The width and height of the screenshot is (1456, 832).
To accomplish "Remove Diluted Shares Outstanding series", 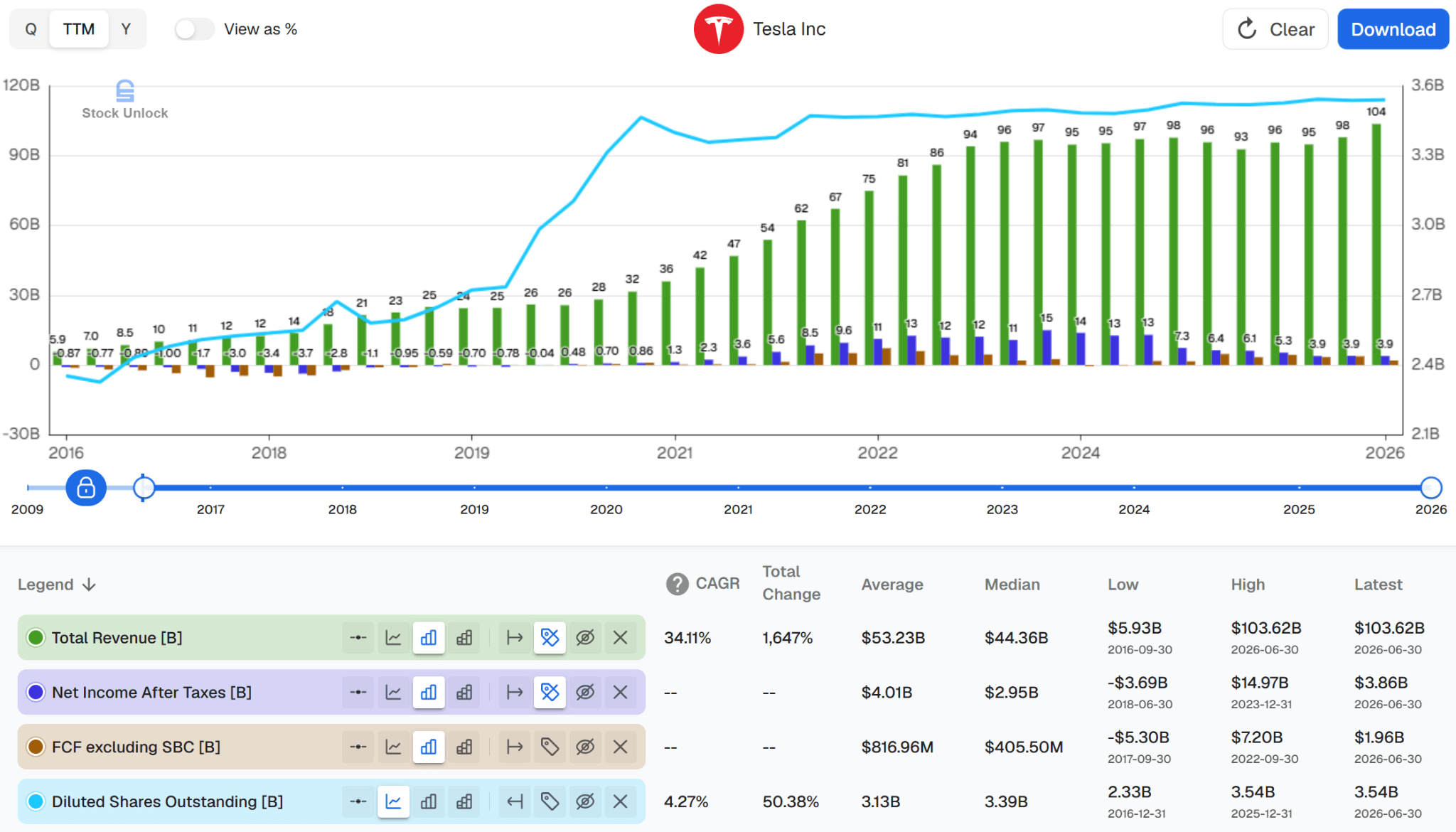I will click(620, 801).
